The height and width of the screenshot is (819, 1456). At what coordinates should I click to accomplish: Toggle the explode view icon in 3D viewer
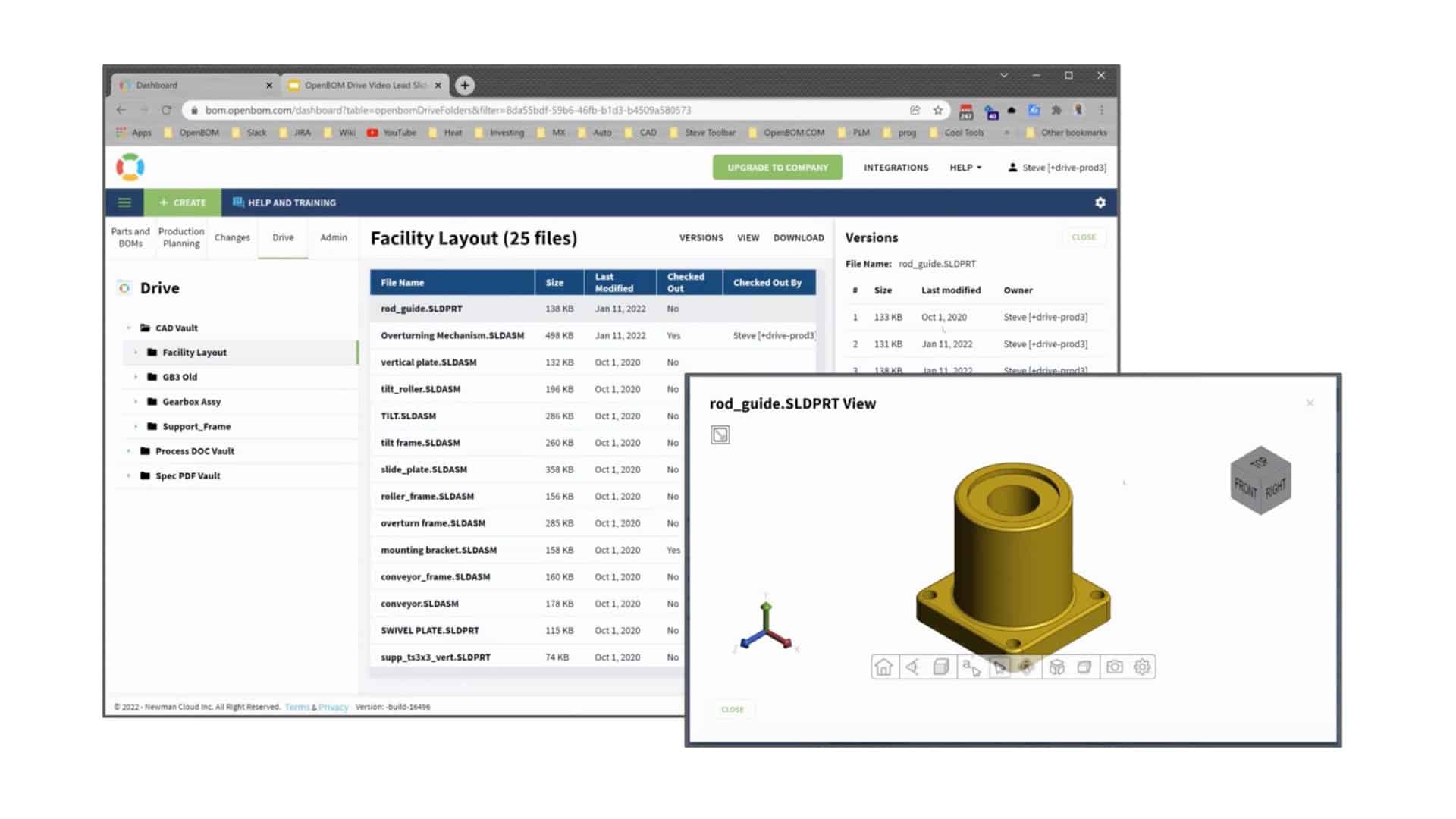[x=1057, y=666]
